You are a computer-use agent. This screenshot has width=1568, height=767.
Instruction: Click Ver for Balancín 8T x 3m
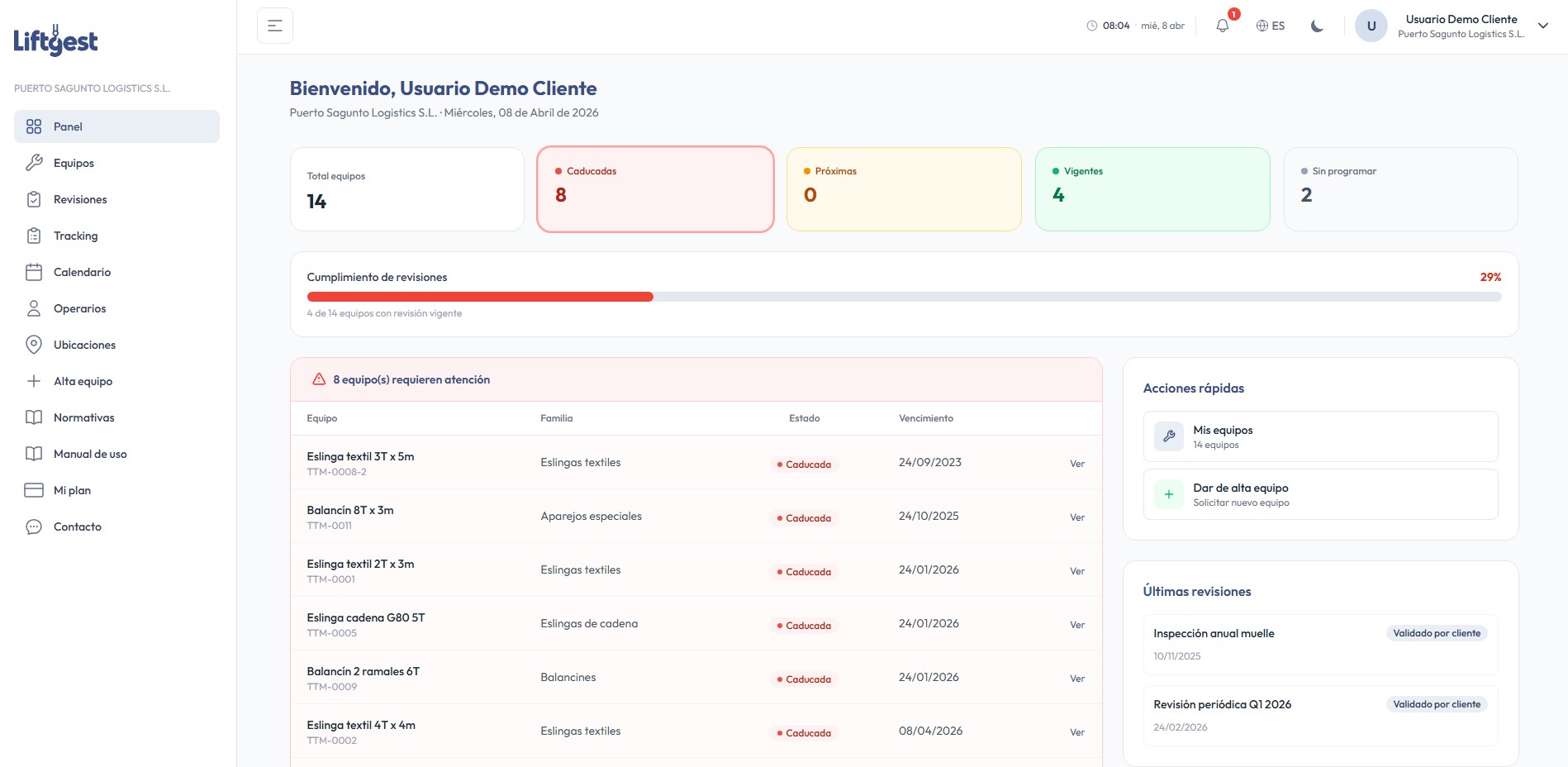click(x=1077, y=517)
